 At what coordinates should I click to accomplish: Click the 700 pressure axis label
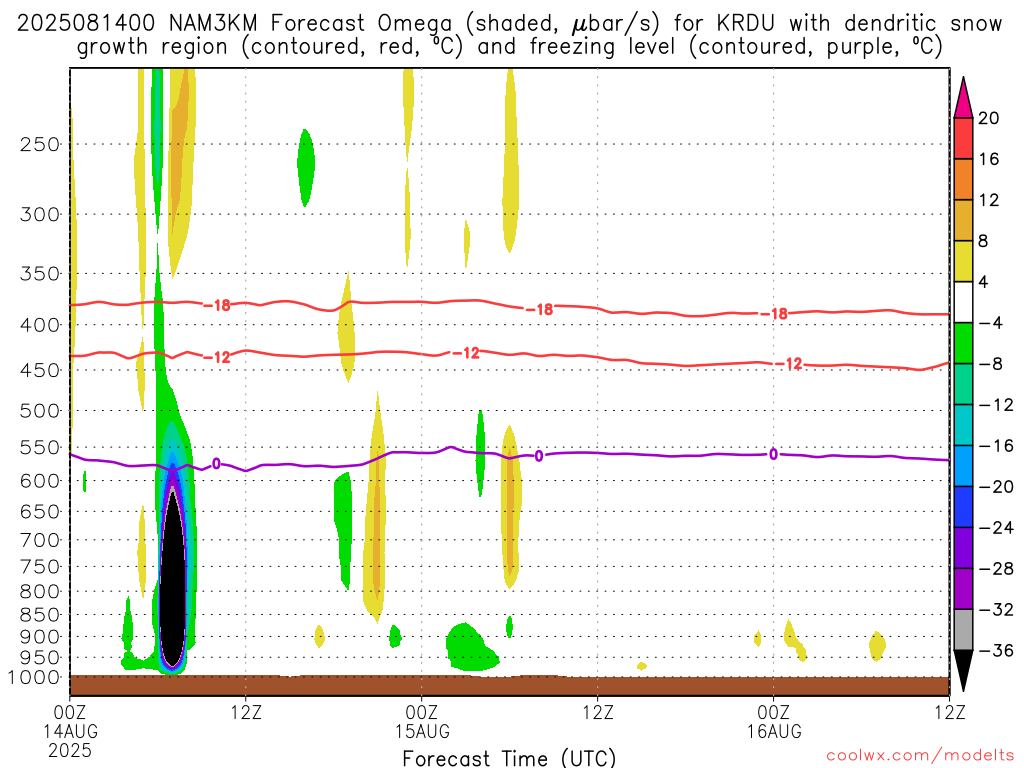point(40,540)
